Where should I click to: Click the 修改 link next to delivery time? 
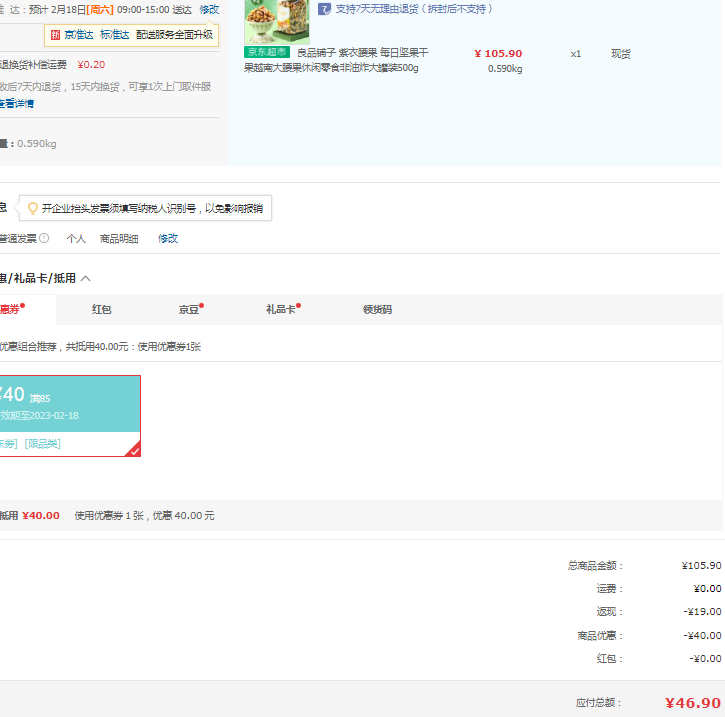[x=209, y=10]
